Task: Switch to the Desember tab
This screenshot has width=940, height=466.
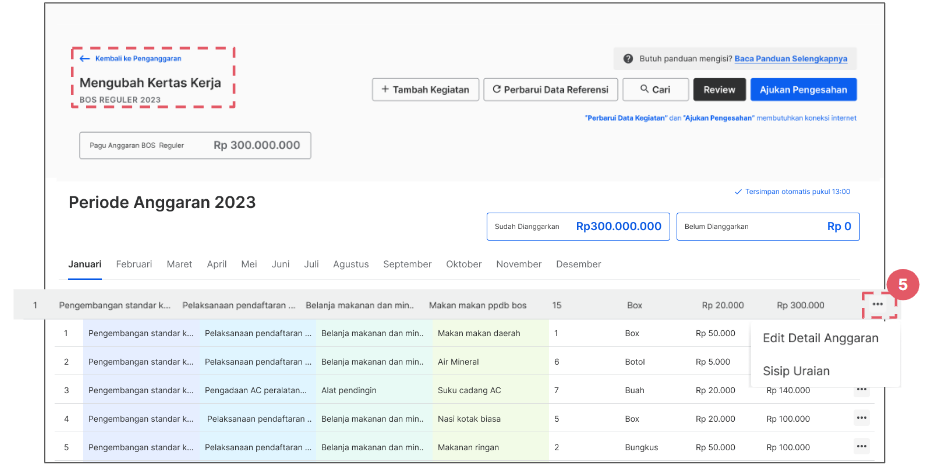Action: coord(579,264)
